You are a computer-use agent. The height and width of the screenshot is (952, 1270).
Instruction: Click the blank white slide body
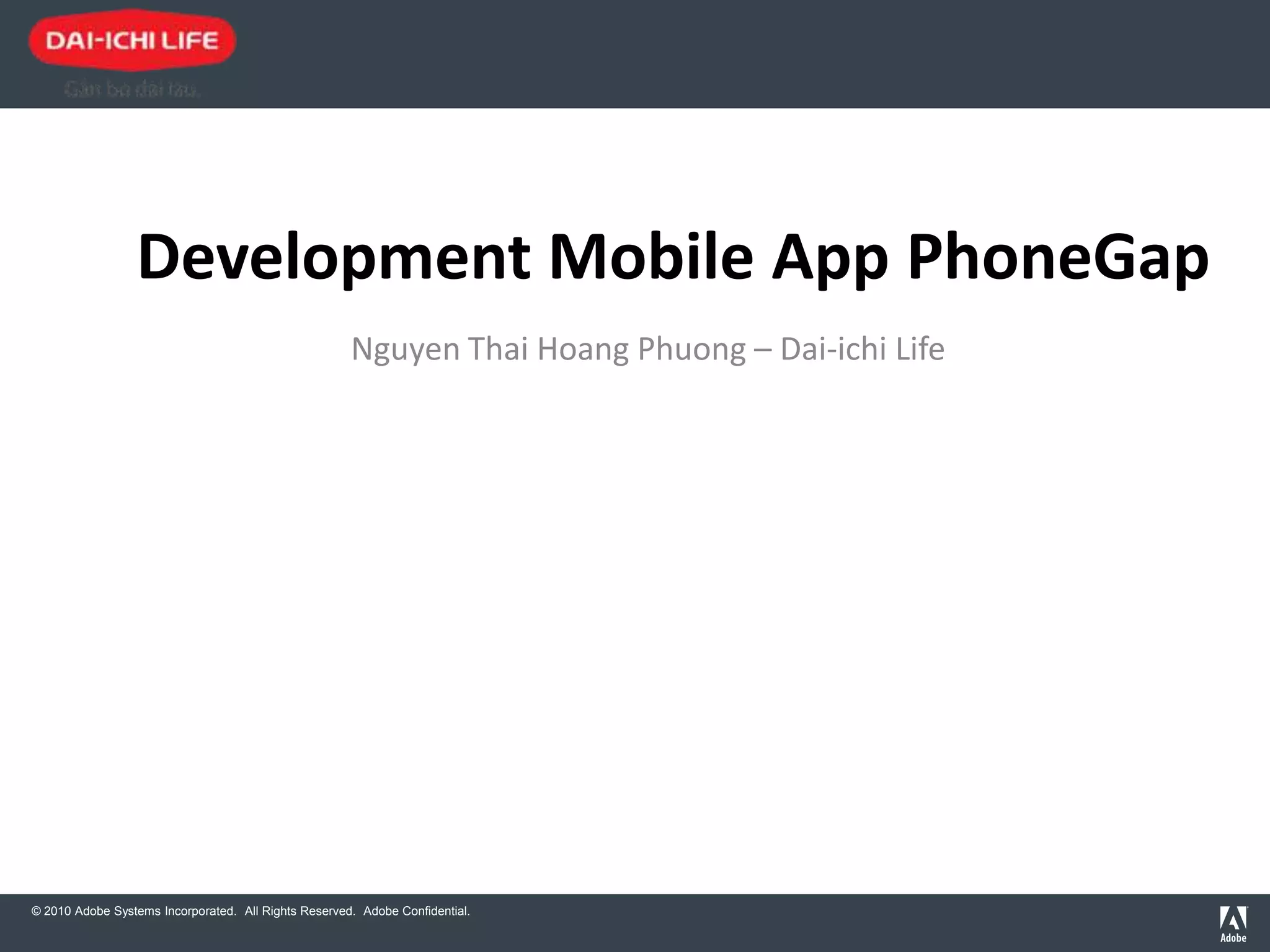[635, 620]
